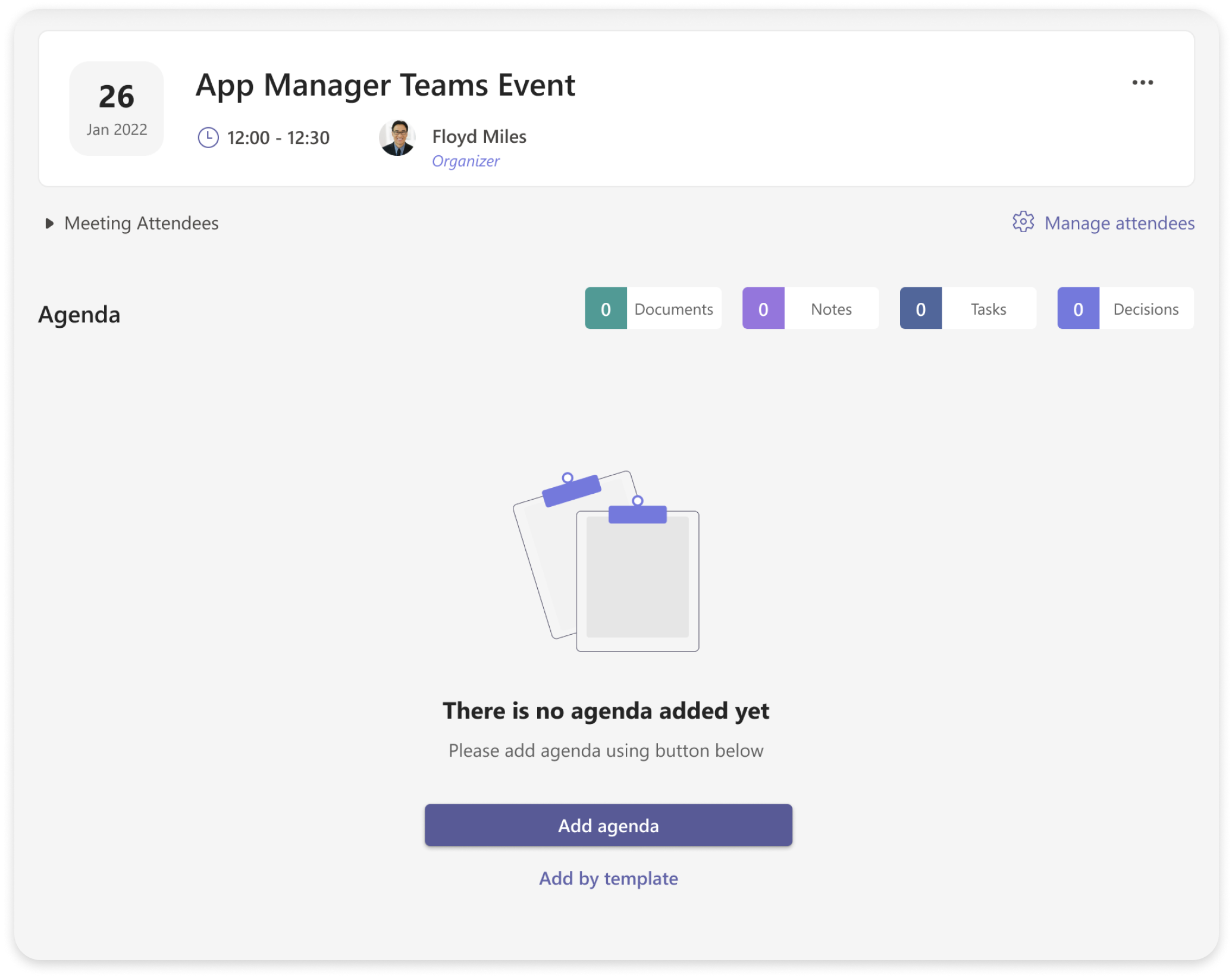Click the gear icon for managing attendees

point(1023,222)
